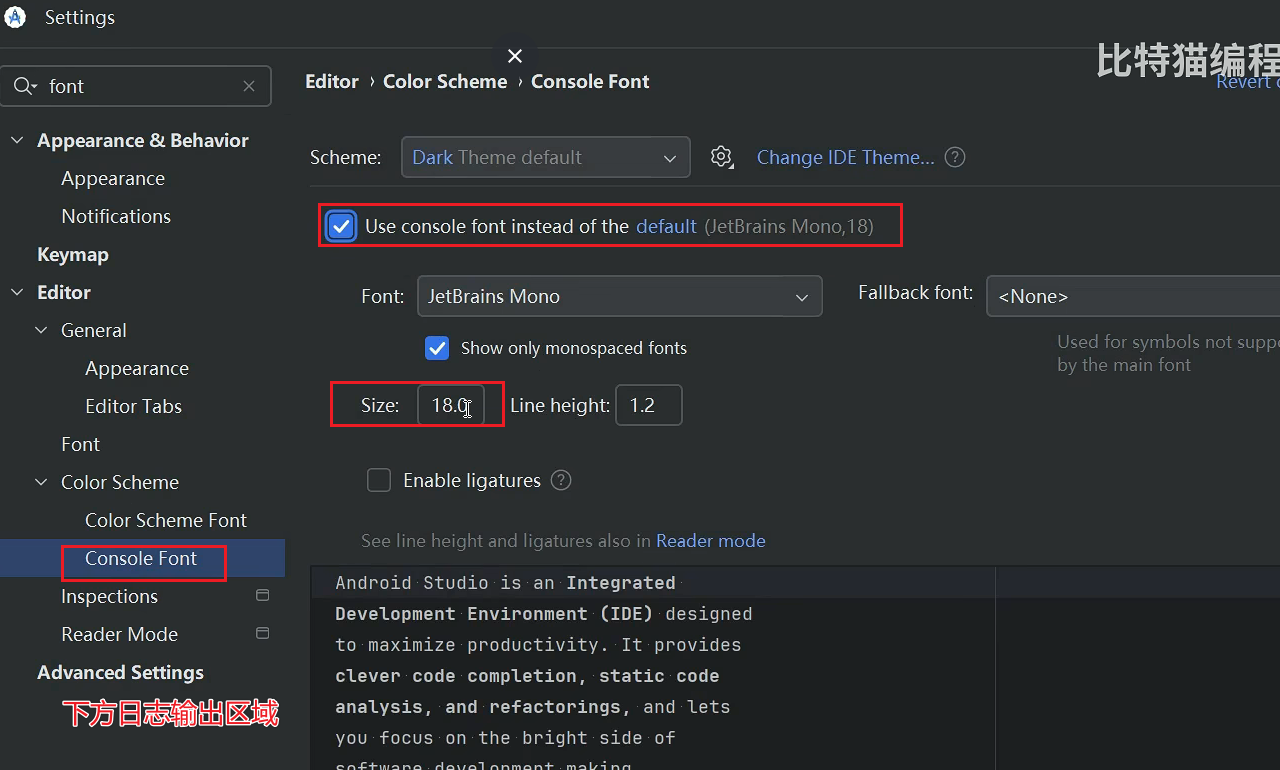Collapse Appearance & Behavior section
Image resolution: width=1280 pixels, height=770 pixels.
17,140
